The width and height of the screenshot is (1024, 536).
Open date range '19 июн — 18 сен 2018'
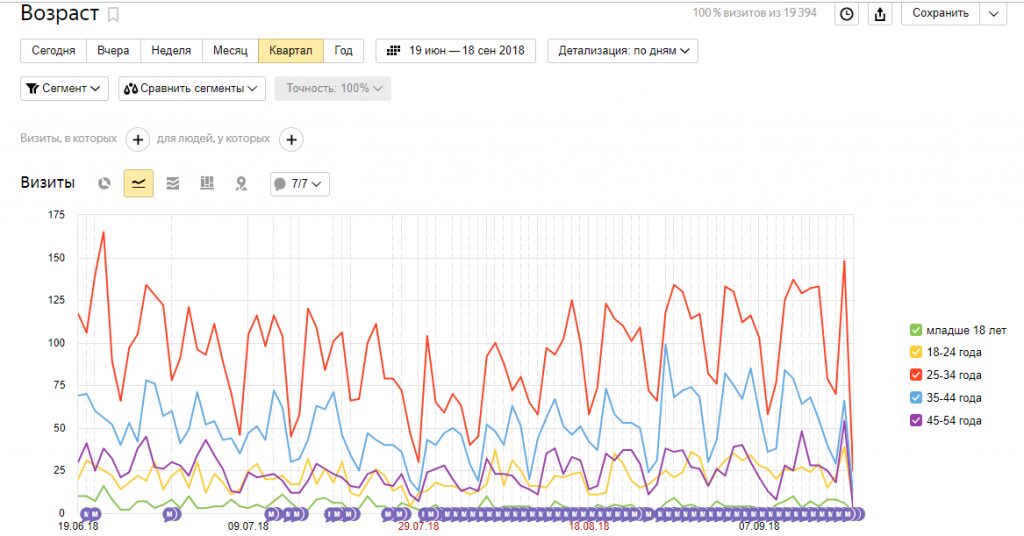(x=455, y=50)
